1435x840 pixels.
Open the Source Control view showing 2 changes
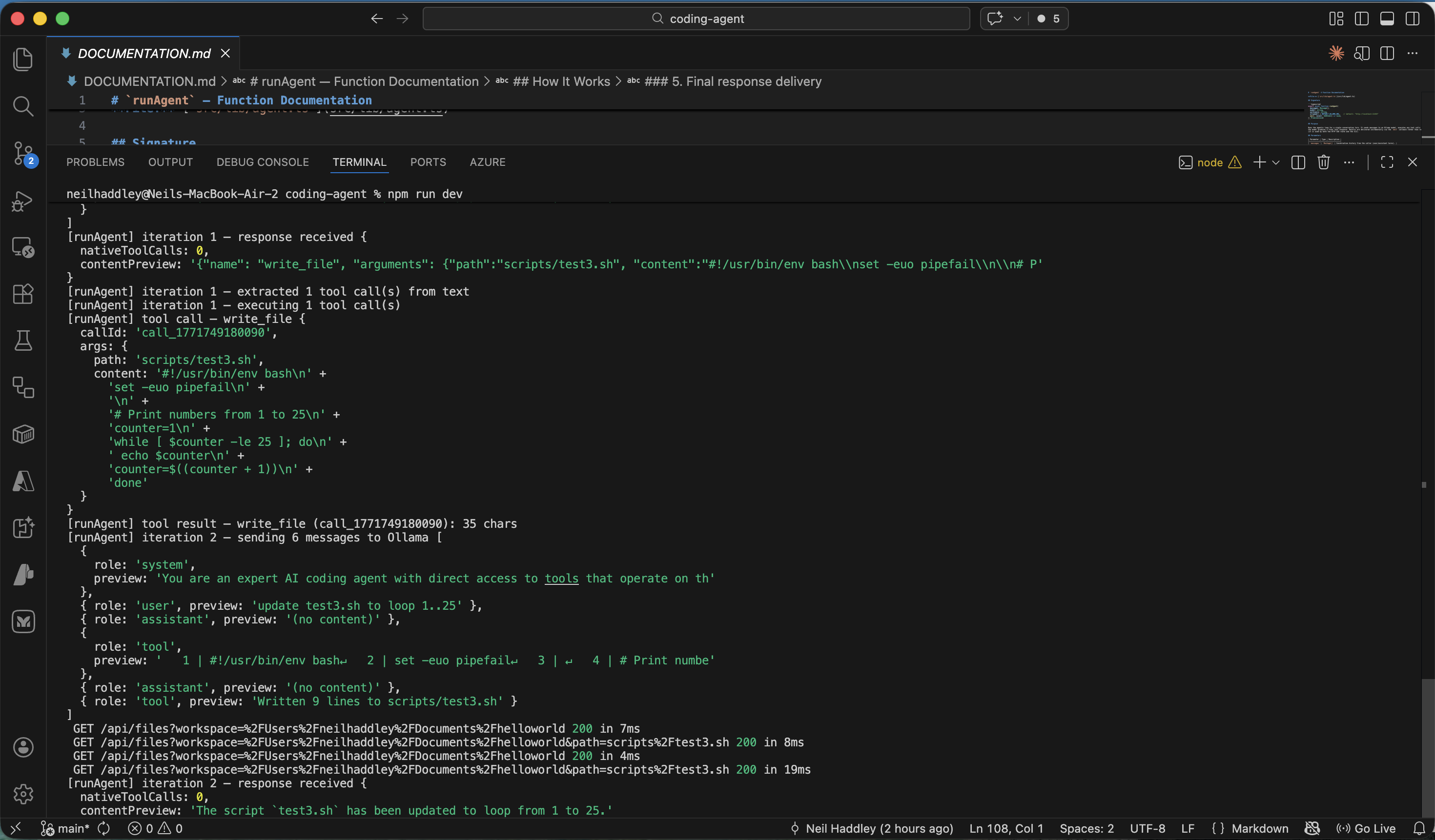[23, 154]
